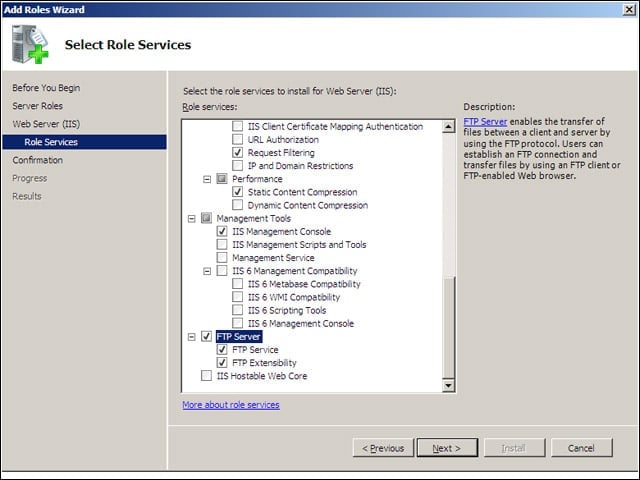
Task: Jump to the Confirmation step
Action: click(38, 160)
